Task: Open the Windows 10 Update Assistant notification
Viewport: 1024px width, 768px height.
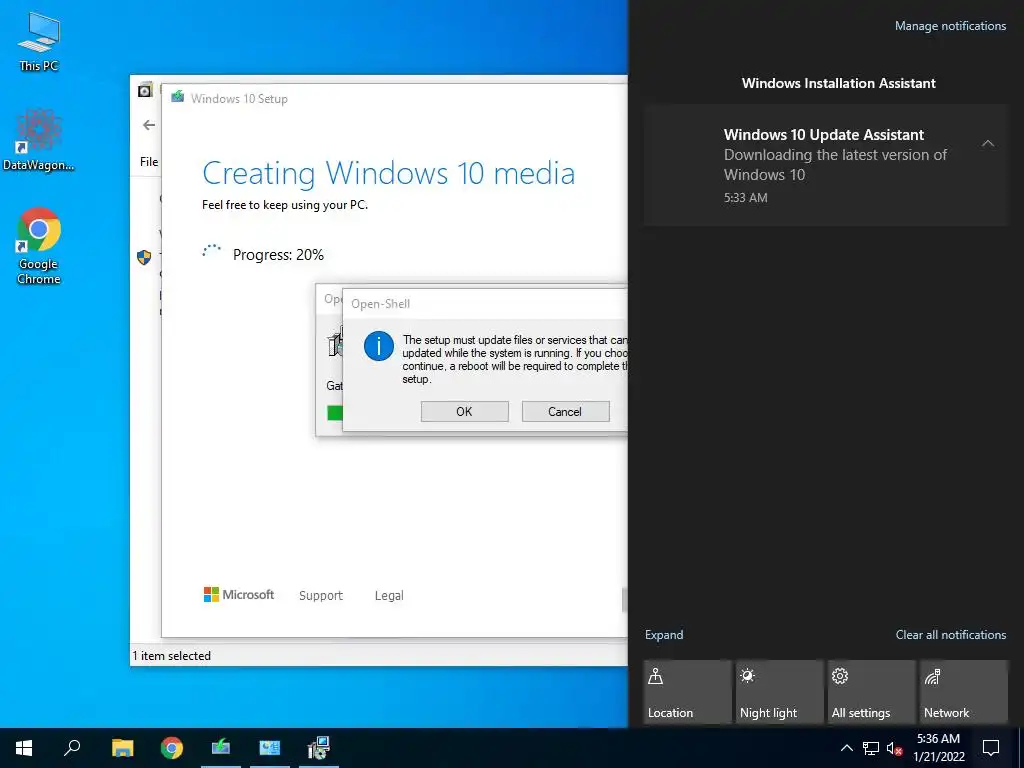Action: (x=826, y=166)
